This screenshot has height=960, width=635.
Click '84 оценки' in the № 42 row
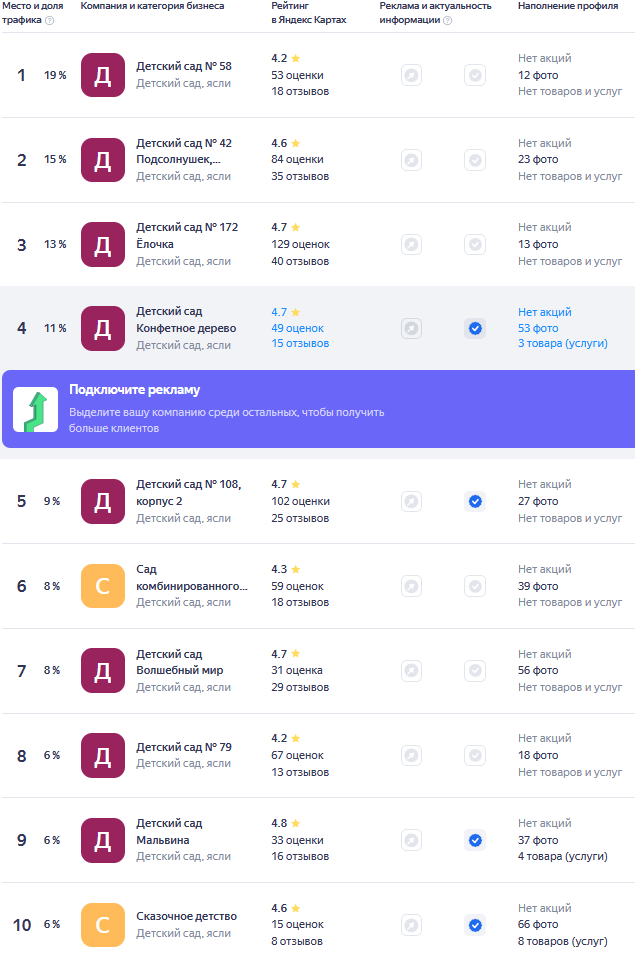click(x=298, y=159)
